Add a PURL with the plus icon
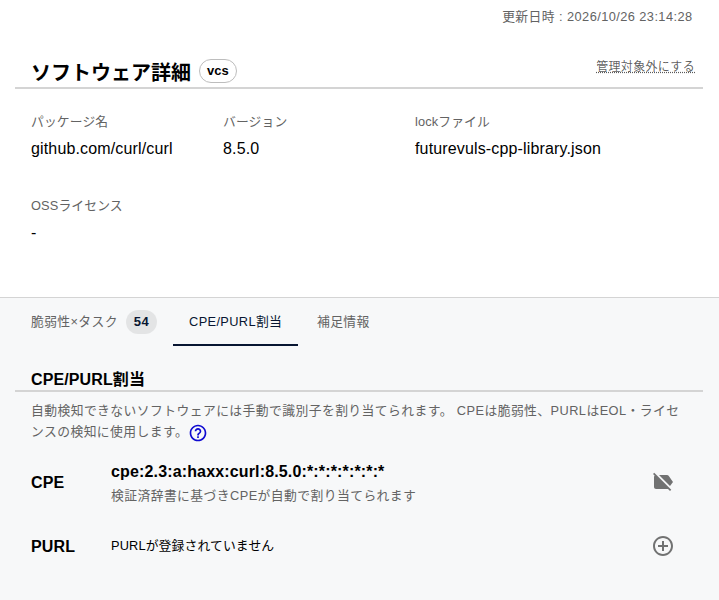Screen dimensions: 719x600 (663, 546)
